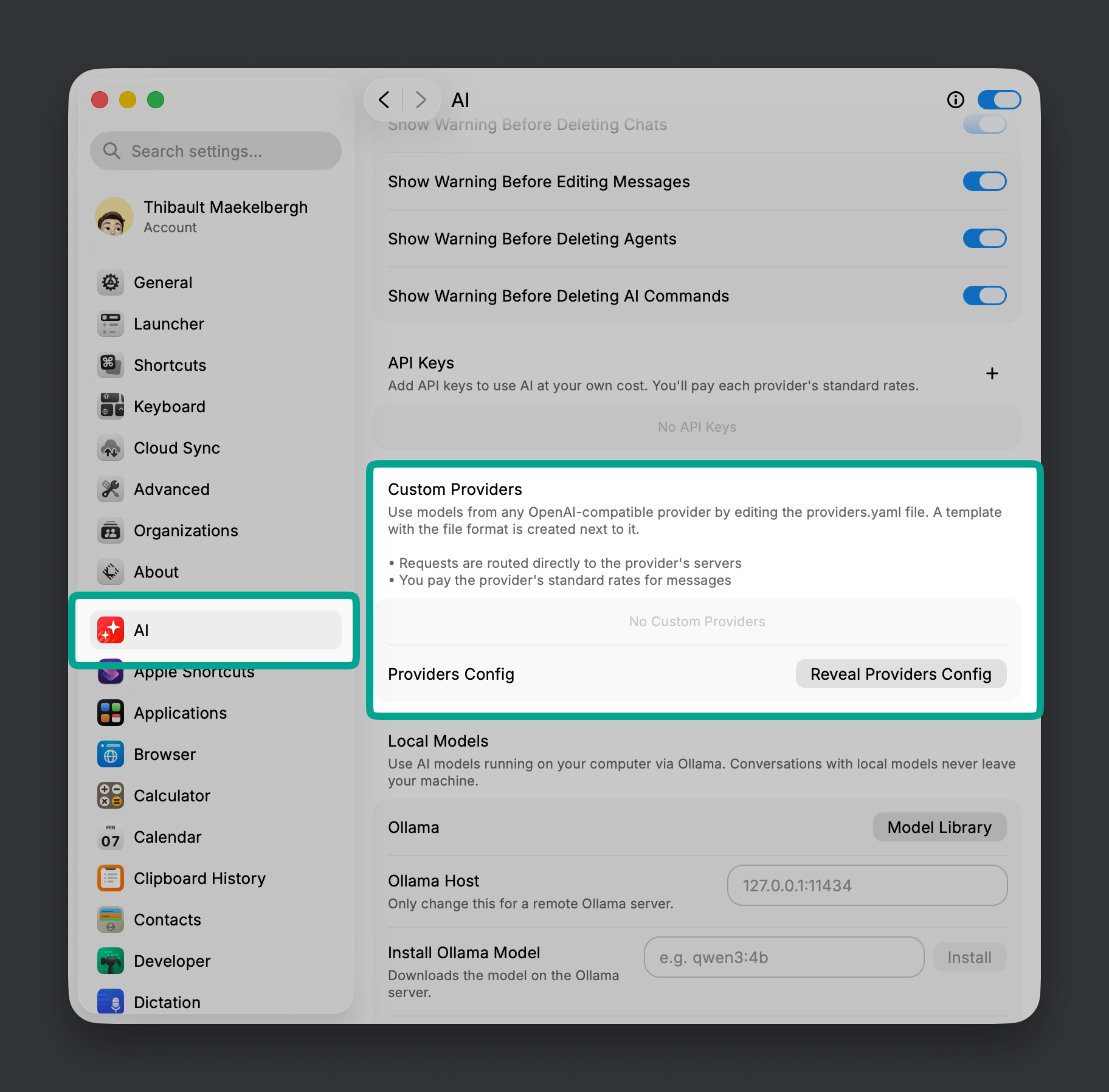The height and width of the screenshot is (1092, 1109).
Task: Focus the Ollama Host address field
Action: coord(867,885)
